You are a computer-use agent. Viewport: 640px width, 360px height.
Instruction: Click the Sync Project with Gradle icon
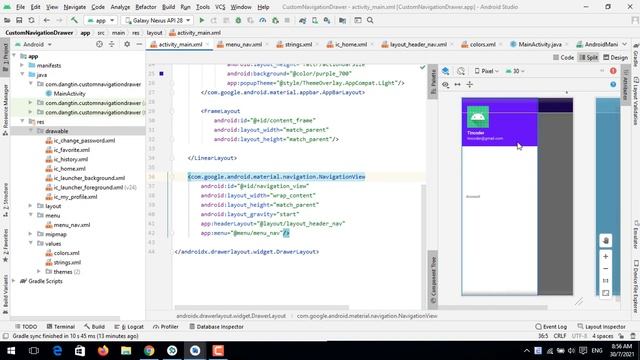click(x=302, y=20)
